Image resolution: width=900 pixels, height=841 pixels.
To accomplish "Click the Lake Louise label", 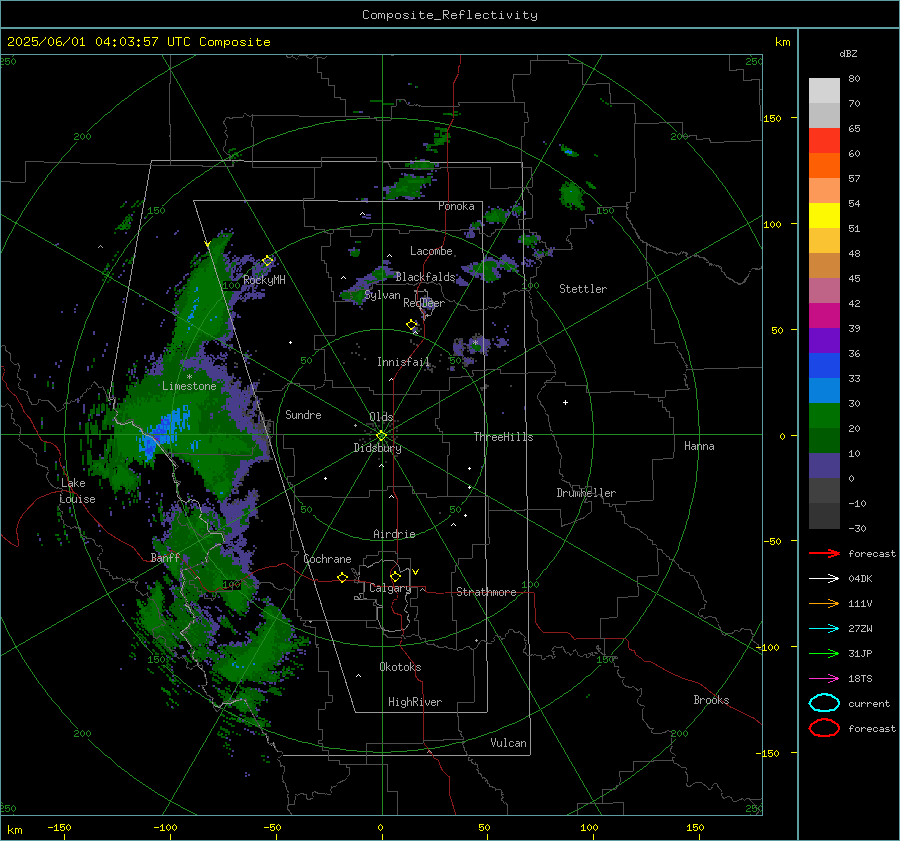I will [77, 491].
